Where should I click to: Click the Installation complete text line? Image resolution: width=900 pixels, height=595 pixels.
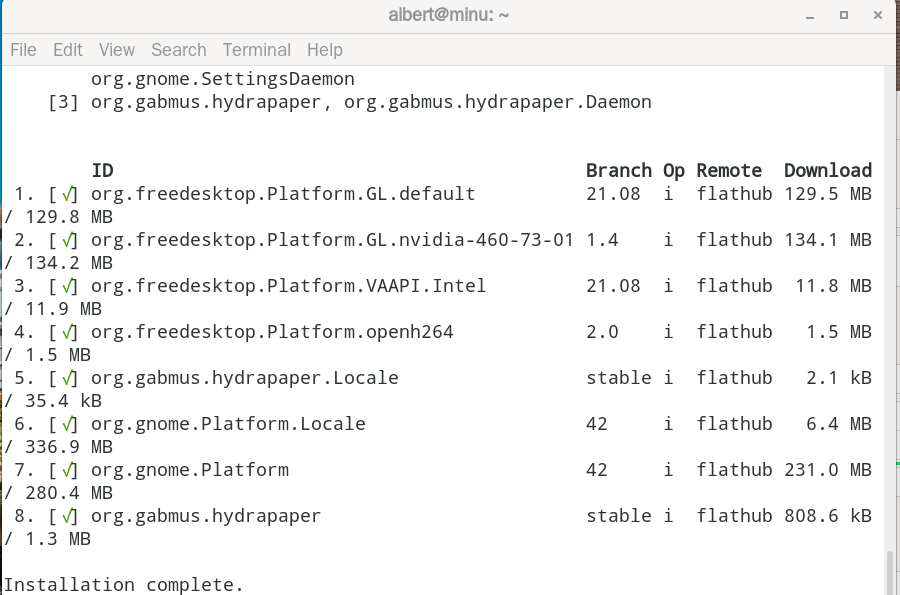124,585
